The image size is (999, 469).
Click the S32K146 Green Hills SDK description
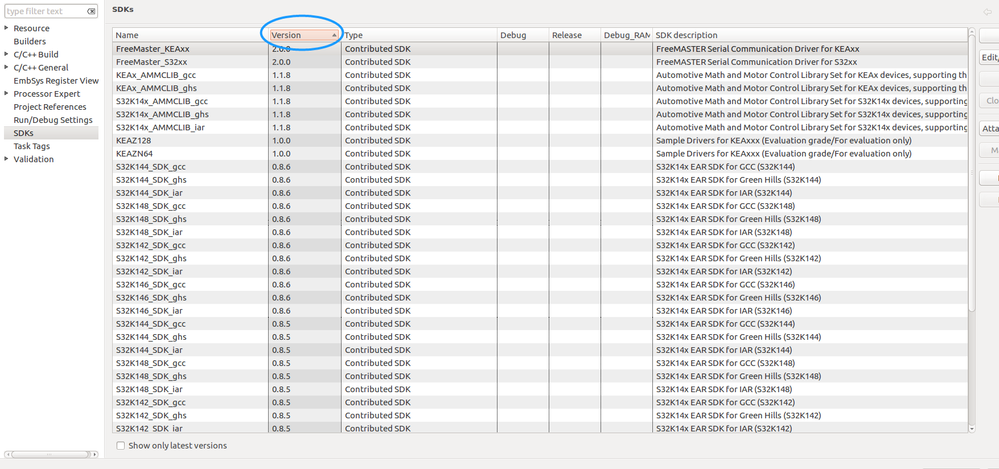click(x=738, y=298)
